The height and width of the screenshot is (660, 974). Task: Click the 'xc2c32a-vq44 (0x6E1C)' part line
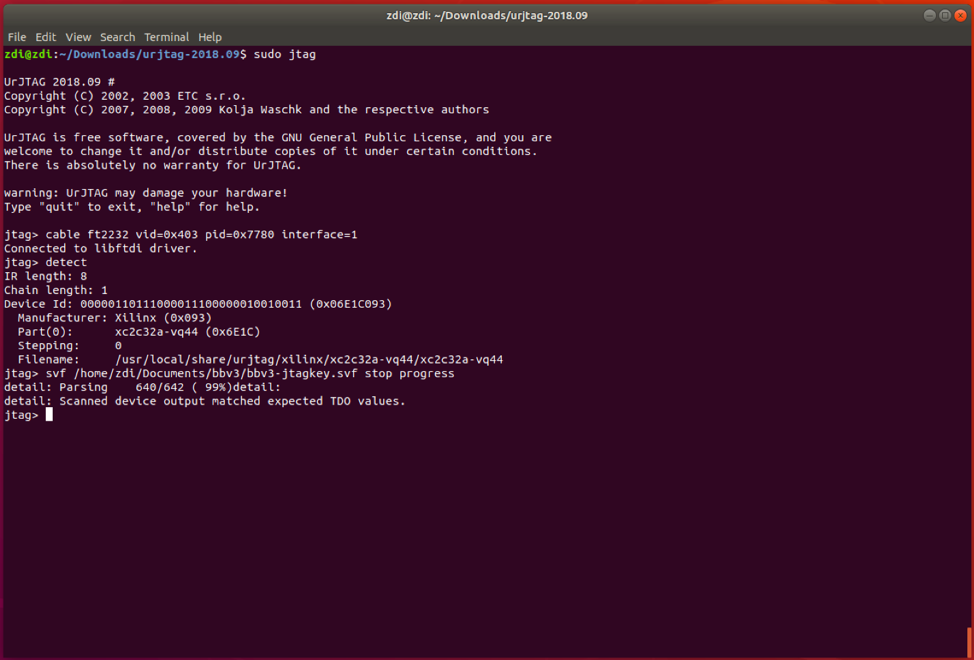click(139, 332)
